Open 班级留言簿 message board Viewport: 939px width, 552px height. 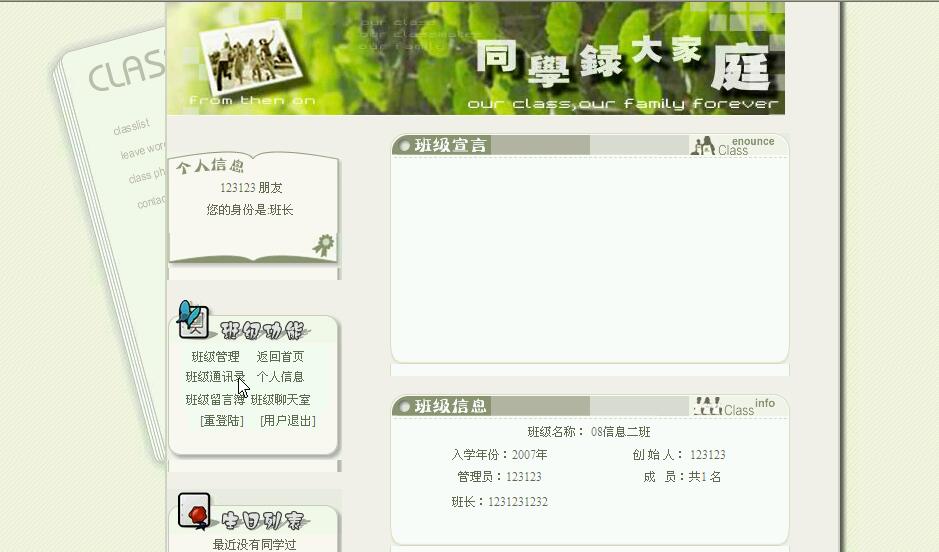click(x=216, y=399)
